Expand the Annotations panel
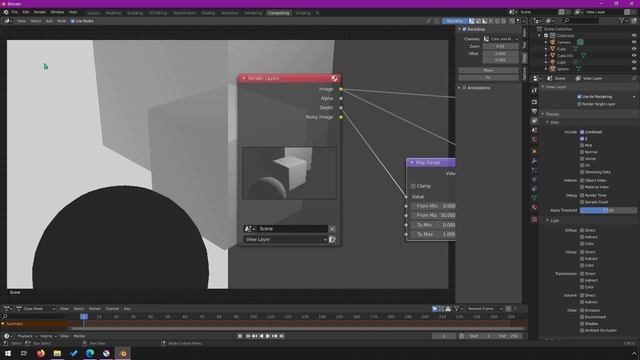 459,88
